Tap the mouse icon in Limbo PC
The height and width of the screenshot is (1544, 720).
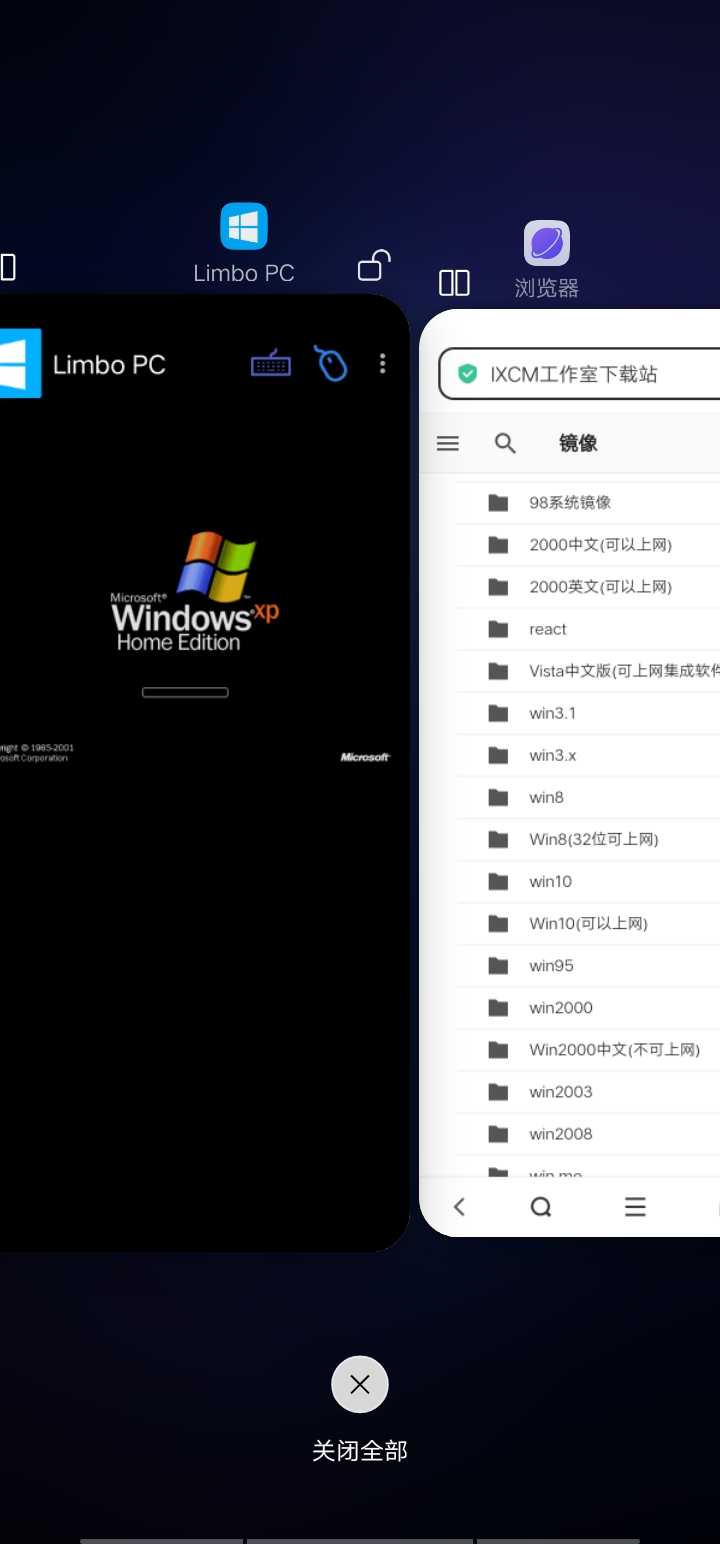click(x=331, y=364)
